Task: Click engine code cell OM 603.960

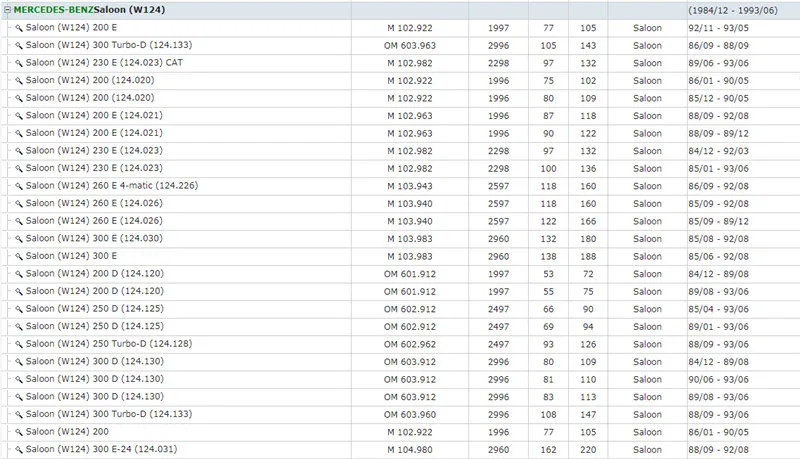Action: [410, 415]
